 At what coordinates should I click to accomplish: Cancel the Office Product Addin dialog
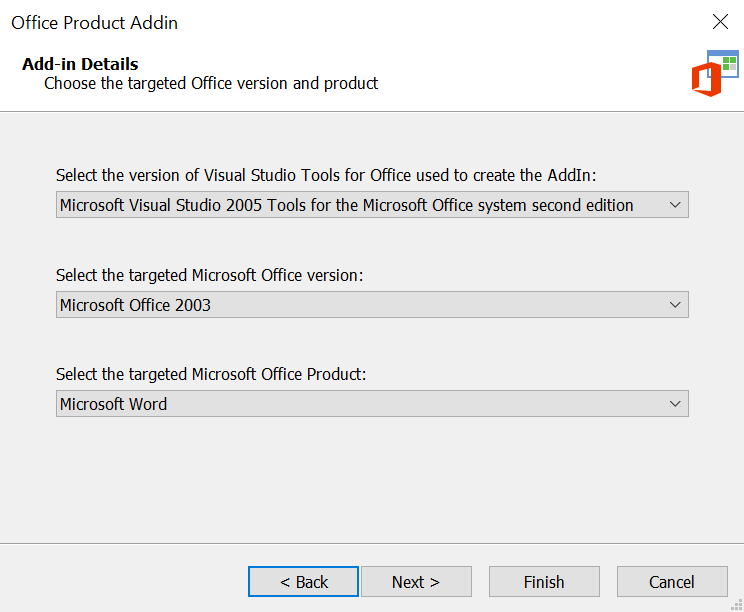pyautogui.click(x=672, y=582)
